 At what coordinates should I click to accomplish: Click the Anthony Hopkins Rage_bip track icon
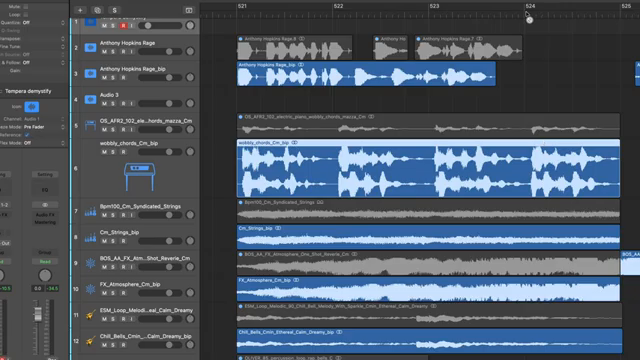coord(90,74)
